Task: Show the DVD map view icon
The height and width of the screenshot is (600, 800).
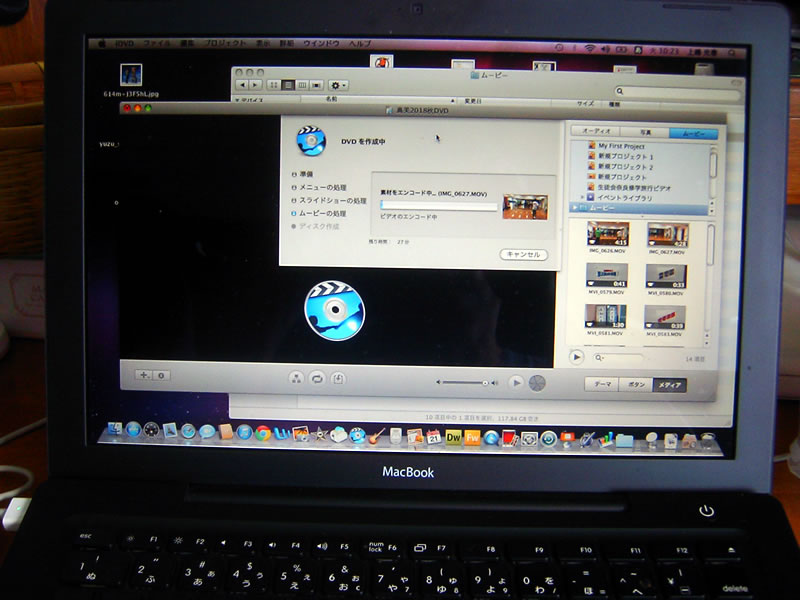Action: click(x=296, y=378)
